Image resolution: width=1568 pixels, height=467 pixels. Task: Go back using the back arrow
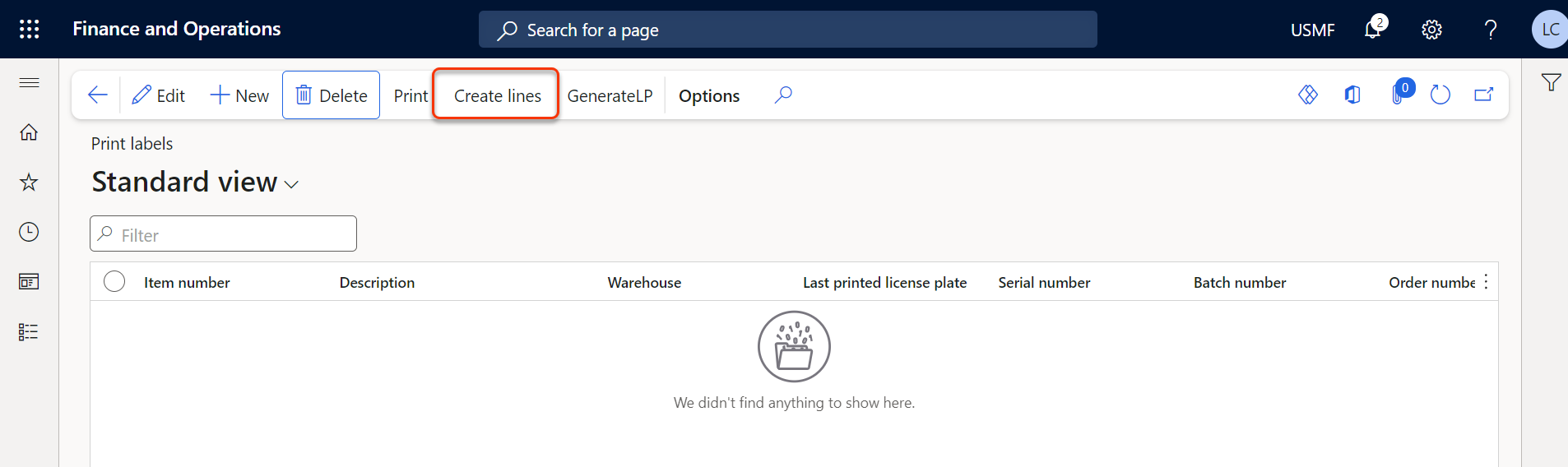97,95
